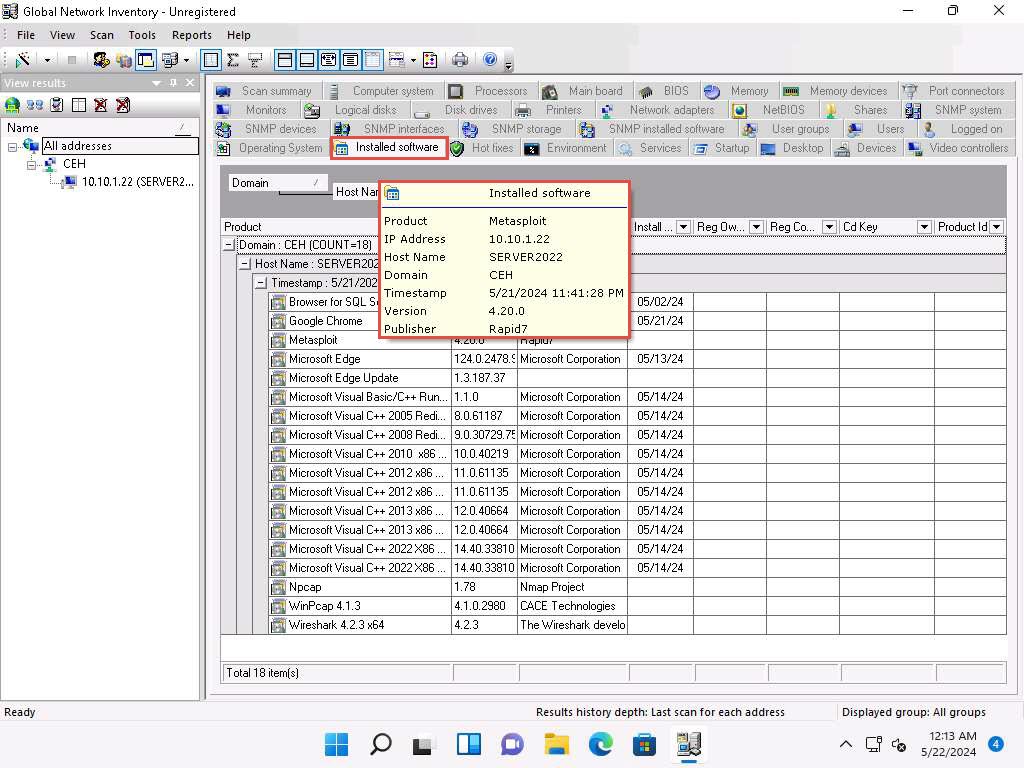
Task: Open the Cd Key column filter dropdown
Action: coord(924,227)
